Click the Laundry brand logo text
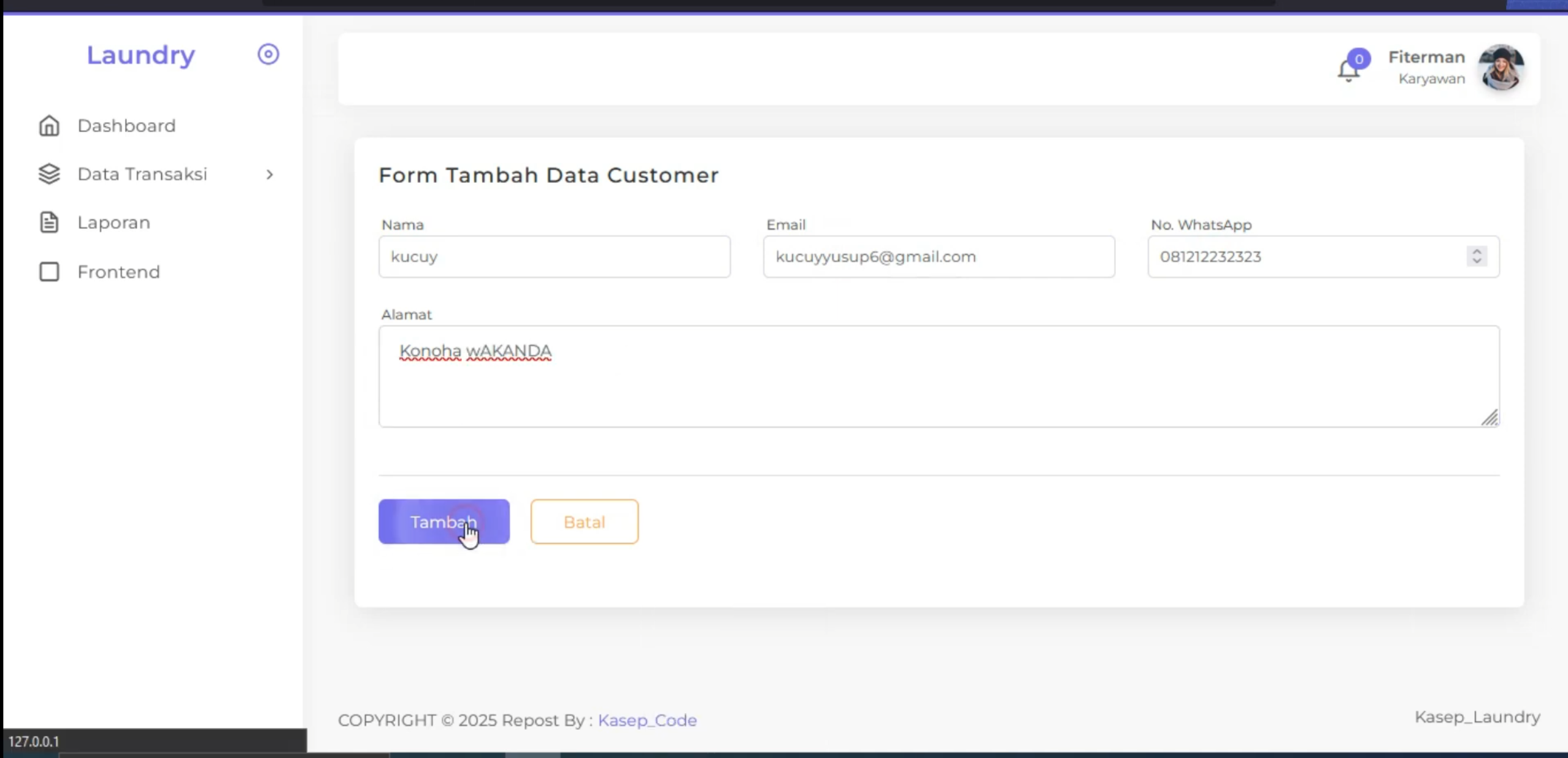 point(140,55)
